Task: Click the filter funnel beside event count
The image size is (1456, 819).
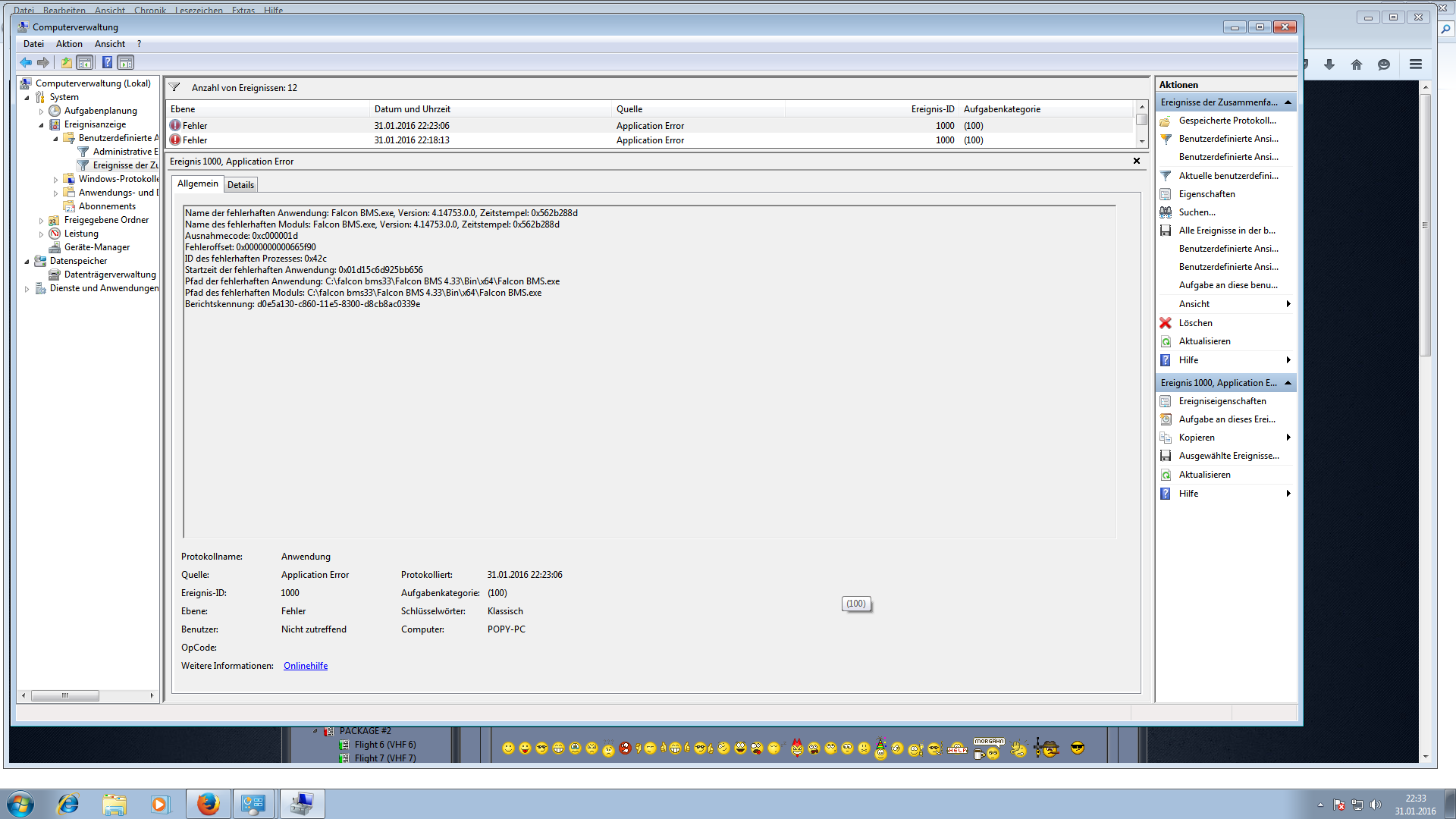Action: tap(174, 87)
